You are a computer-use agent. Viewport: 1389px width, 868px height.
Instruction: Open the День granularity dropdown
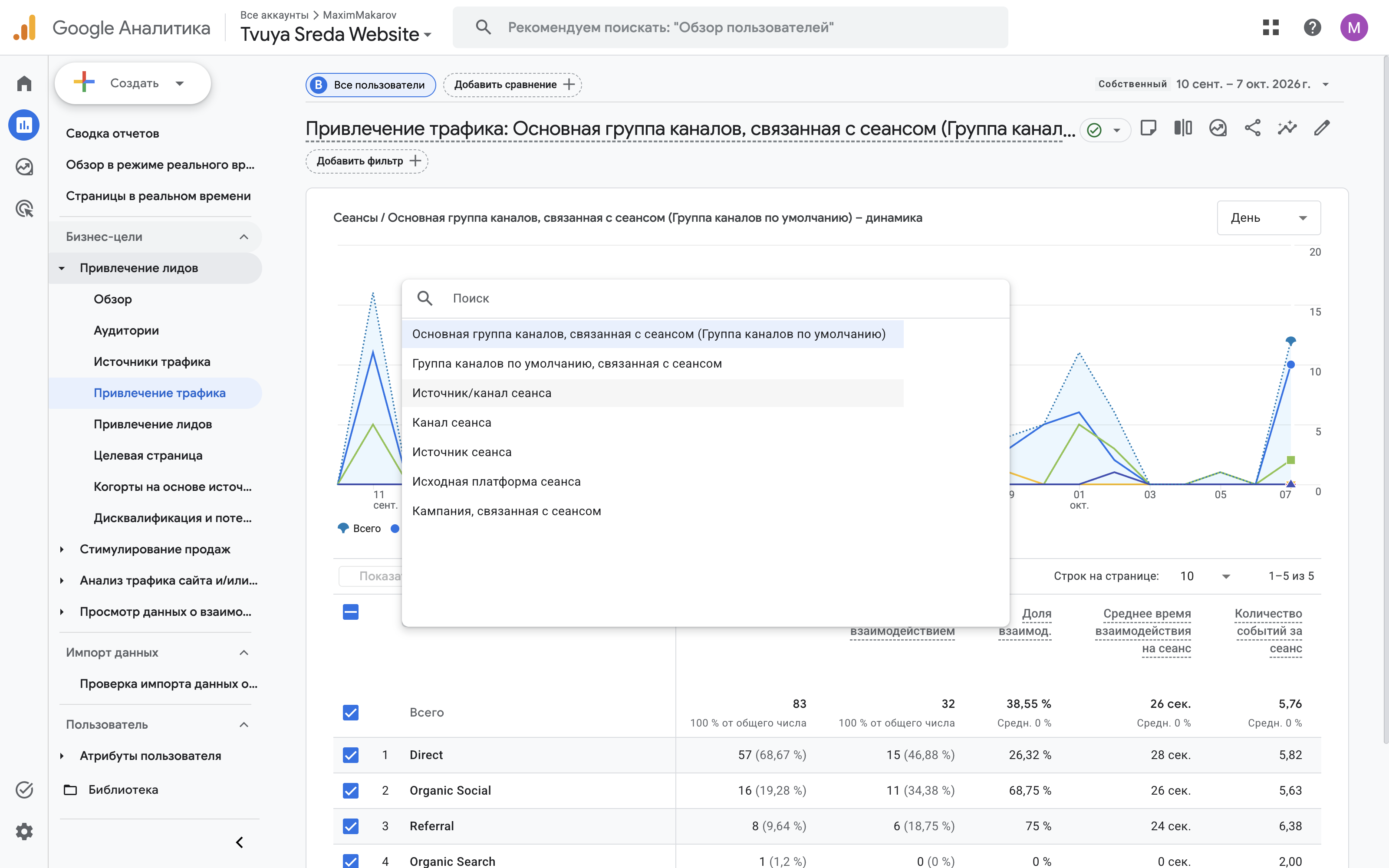click(x=1268, y=217)
